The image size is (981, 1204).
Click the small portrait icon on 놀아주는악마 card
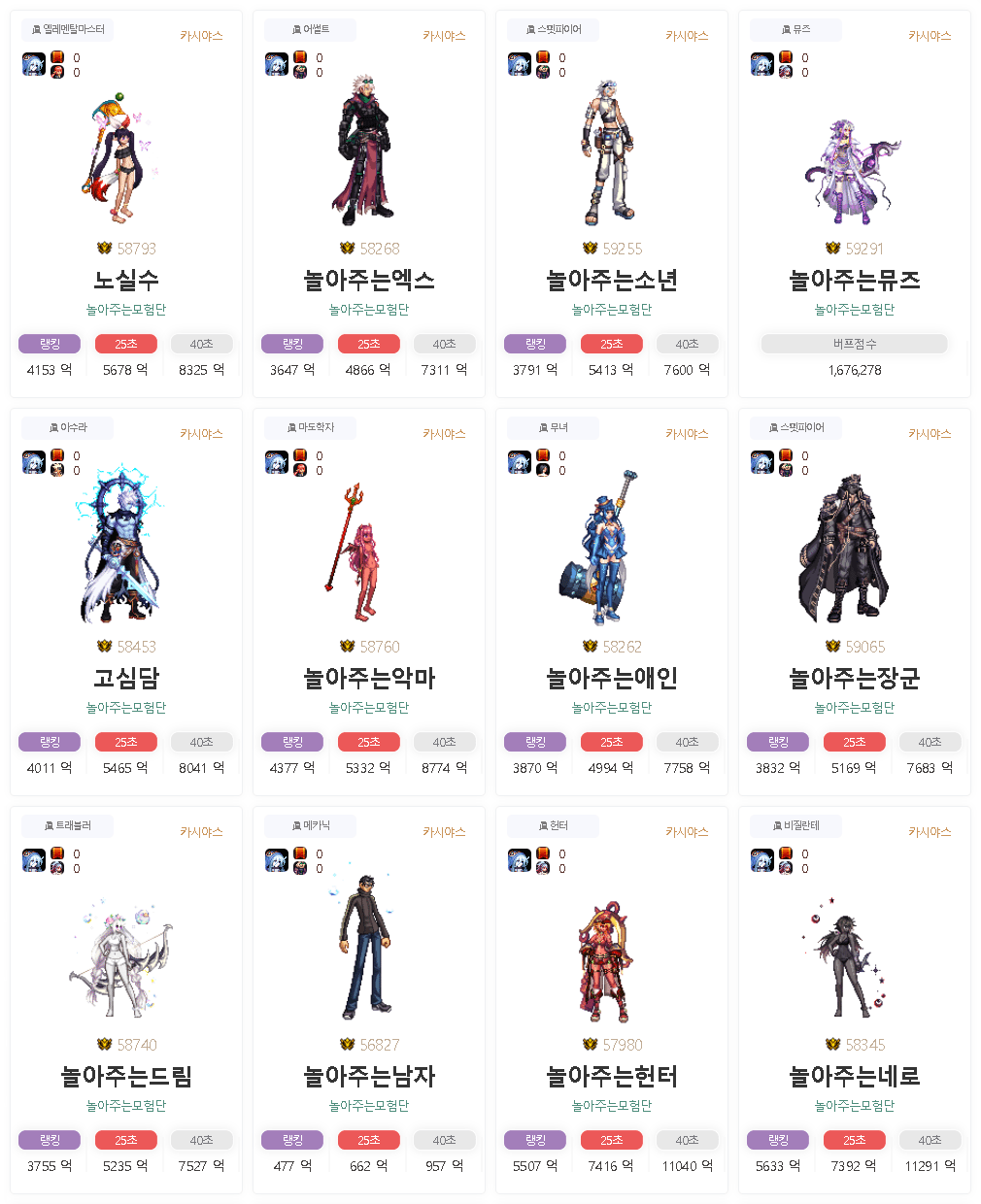pos(300,470)
